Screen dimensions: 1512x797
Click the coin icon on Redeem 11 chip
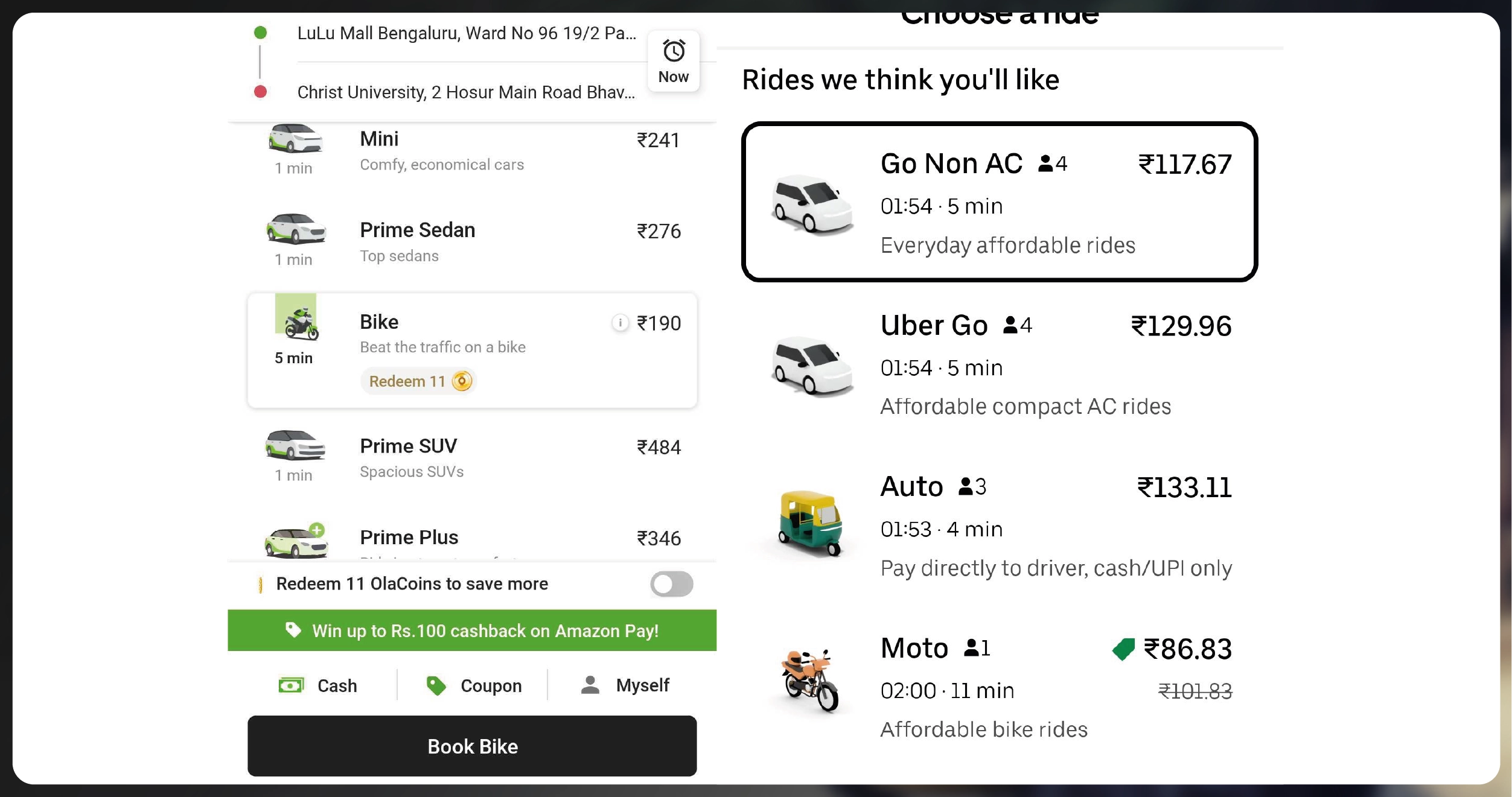click(x=462, y=381)
